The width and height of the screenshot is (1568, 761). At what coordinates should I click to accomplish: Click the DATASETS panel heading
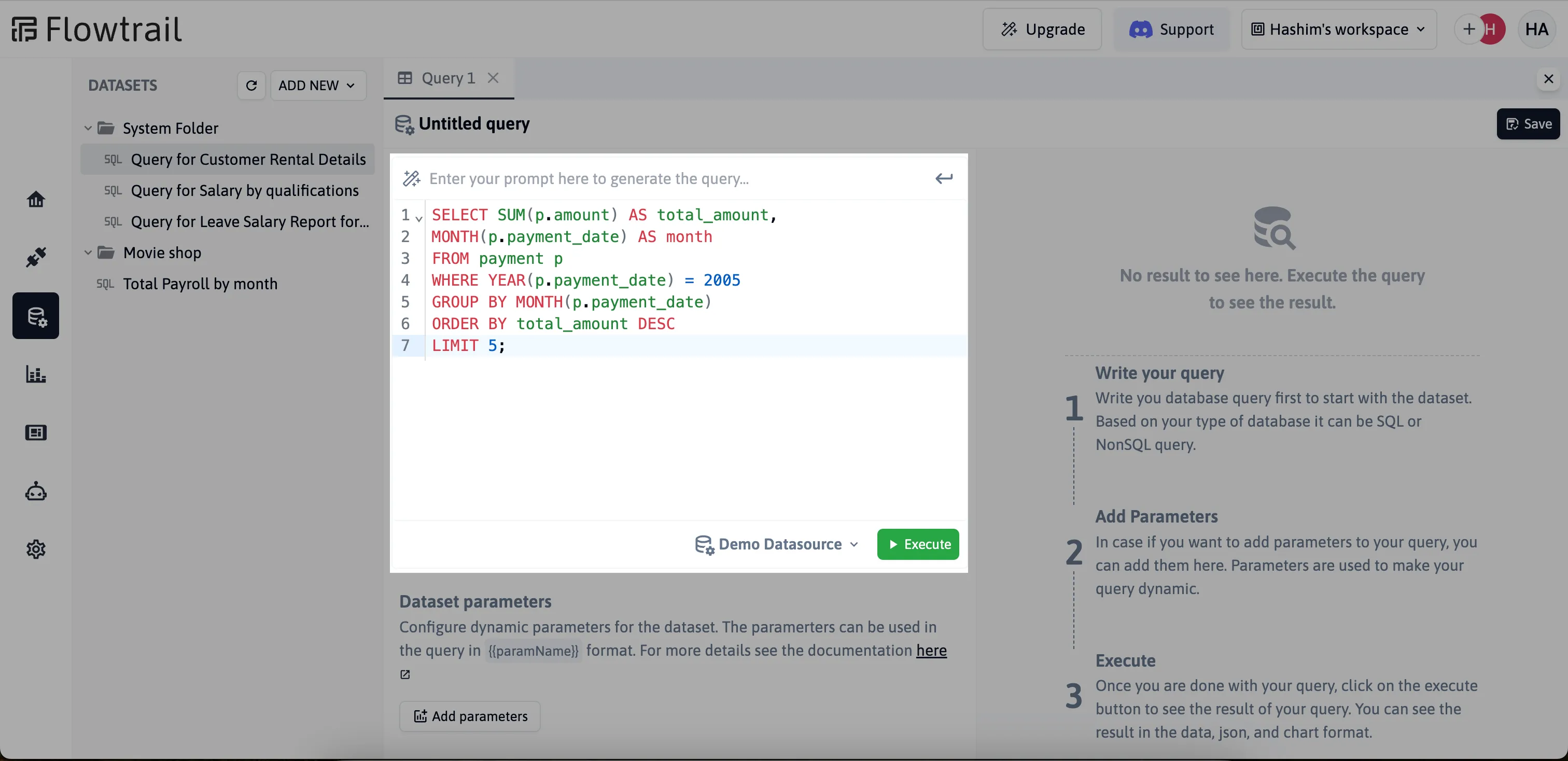[122, 85]
